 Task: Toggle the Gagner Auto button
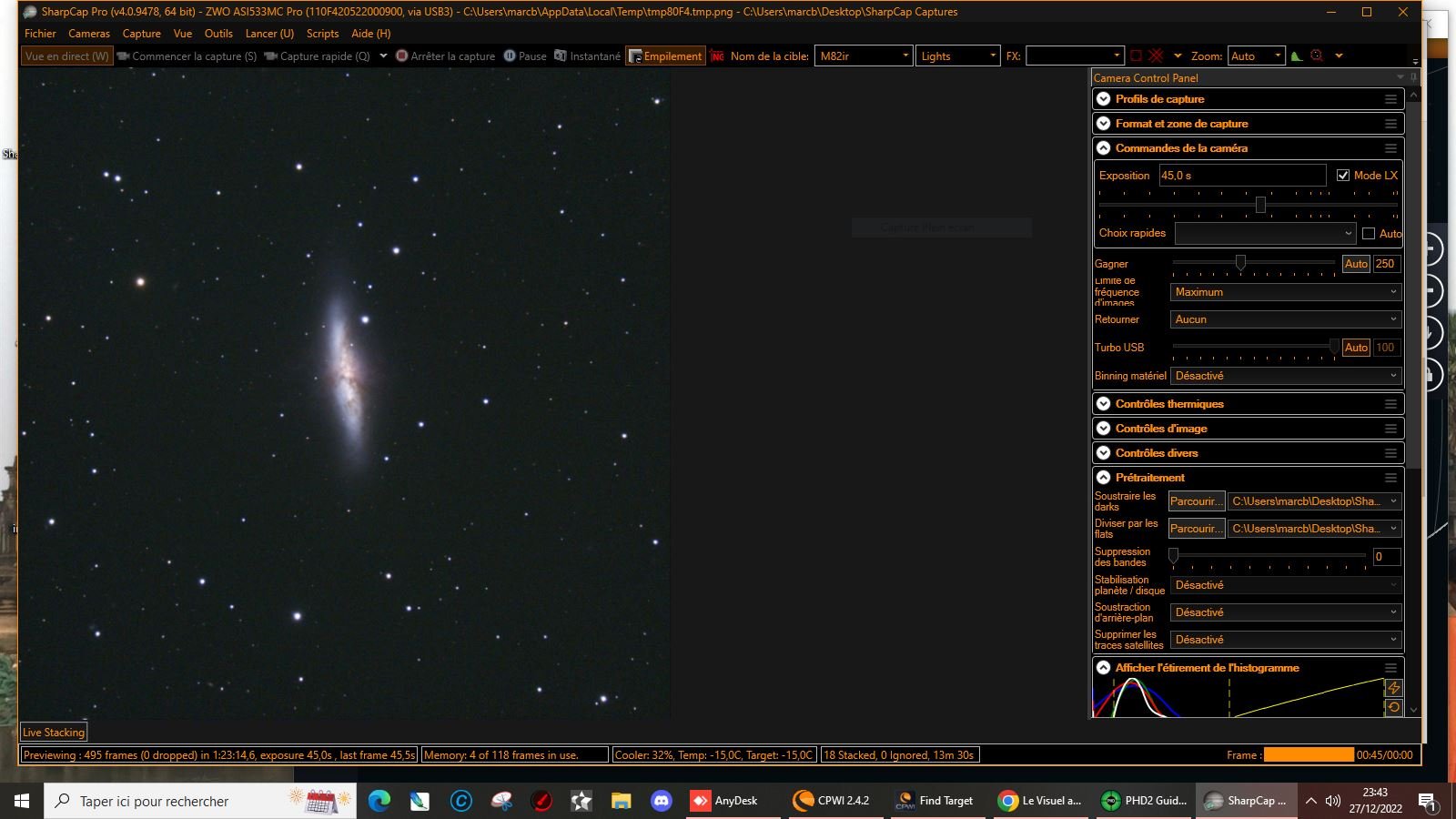point(1356,264)
